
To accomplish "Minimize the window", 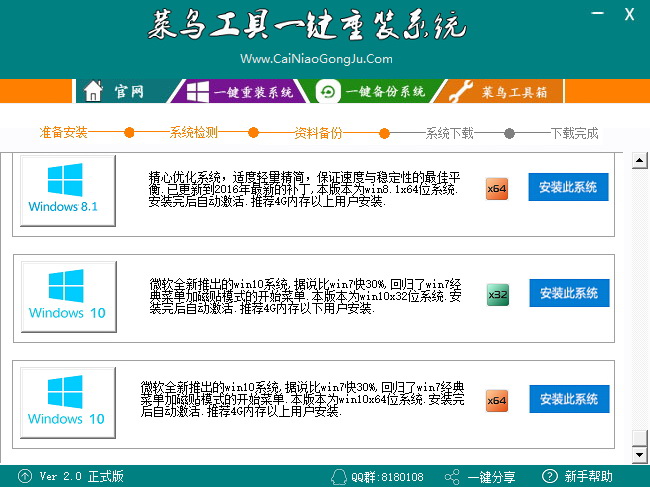I will [597, 13].
